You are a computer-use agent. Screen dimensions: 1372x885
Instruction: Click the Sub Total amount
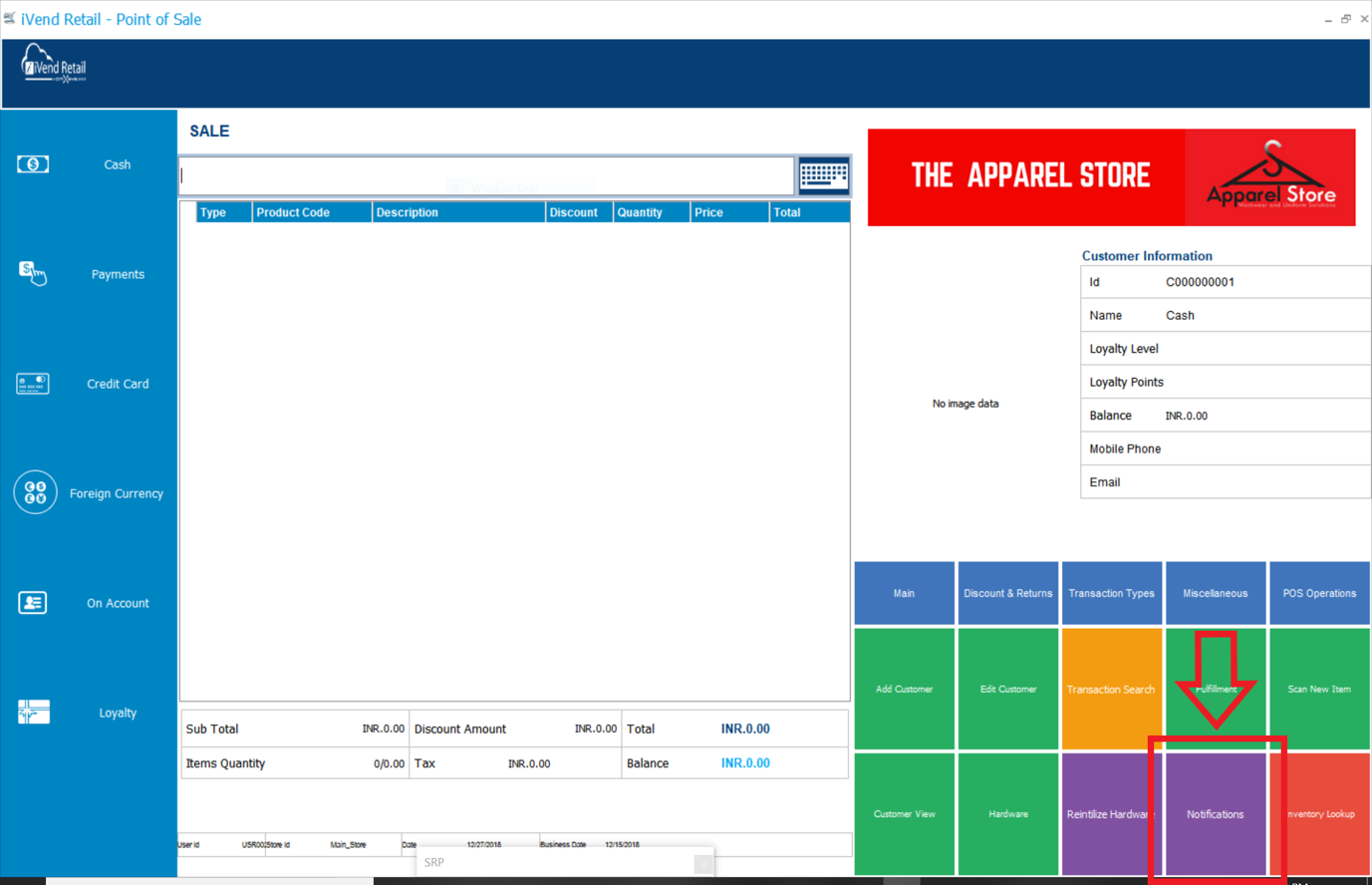tap(383, 729)
